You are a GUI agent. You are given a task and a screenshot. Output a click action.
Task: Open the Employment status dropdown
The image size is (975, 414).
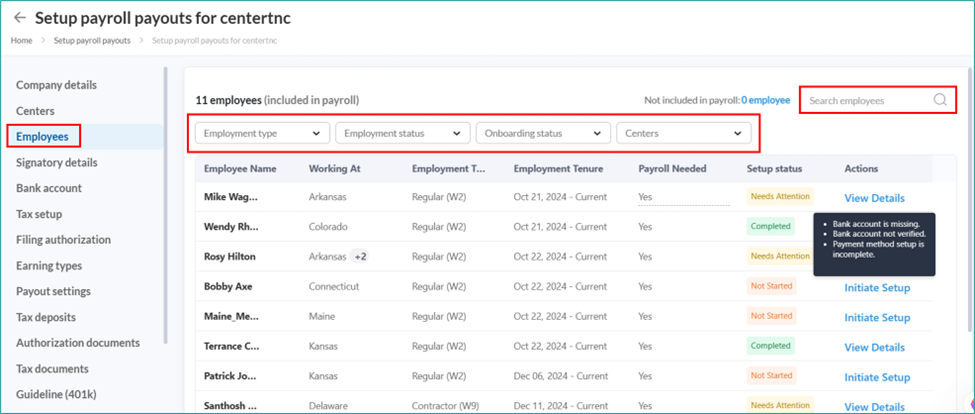(403, 133)
